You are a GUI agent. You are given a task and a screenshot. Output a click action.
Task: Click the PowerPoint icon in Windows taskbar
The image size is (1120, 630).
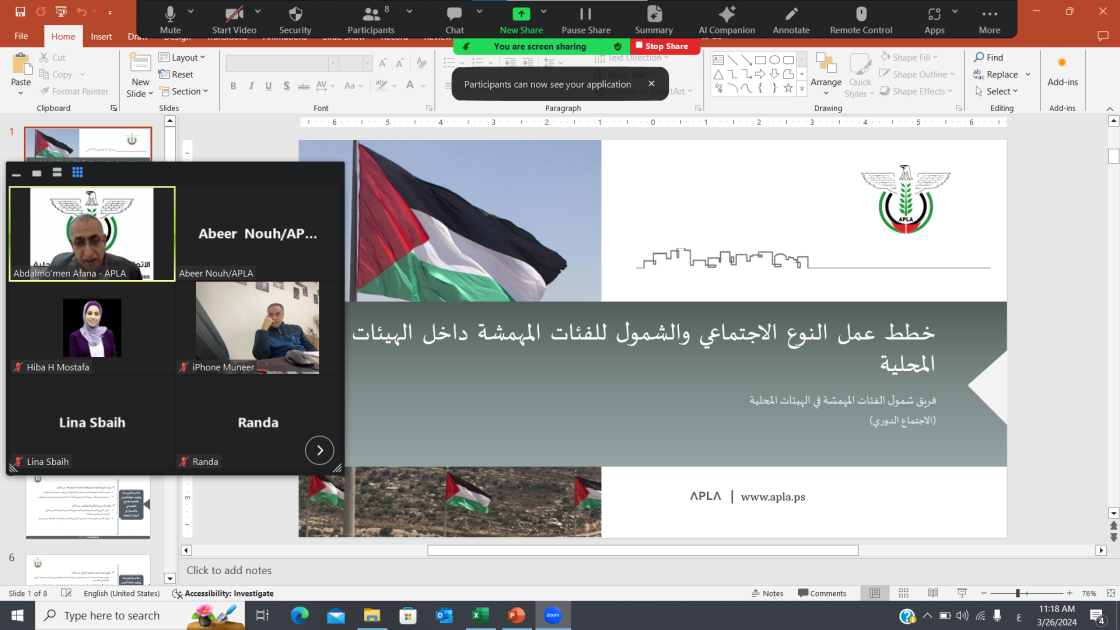click(516, 615)
